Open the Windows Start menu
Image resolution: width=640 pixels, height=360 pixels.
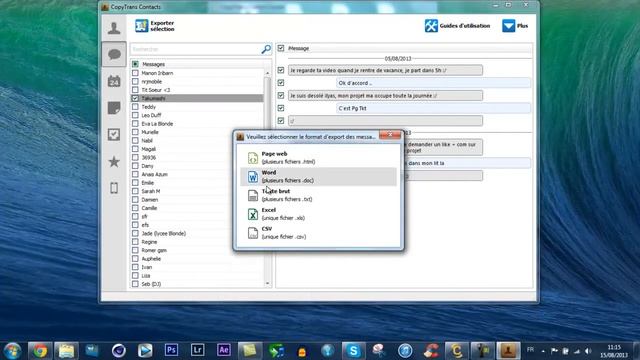(12, 351)
